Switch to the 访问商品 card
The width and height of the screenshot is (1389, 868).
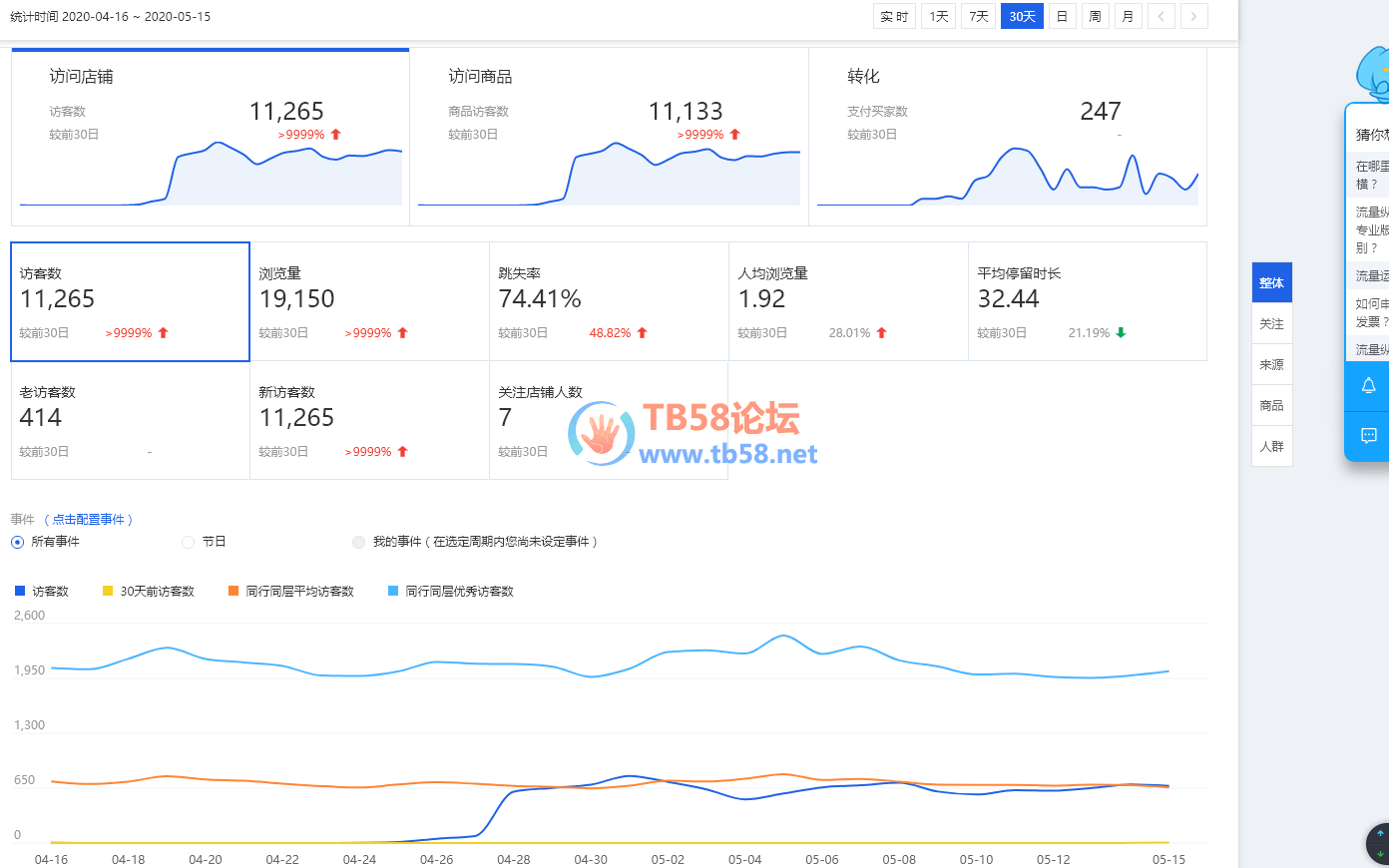[x=609, y=137]
